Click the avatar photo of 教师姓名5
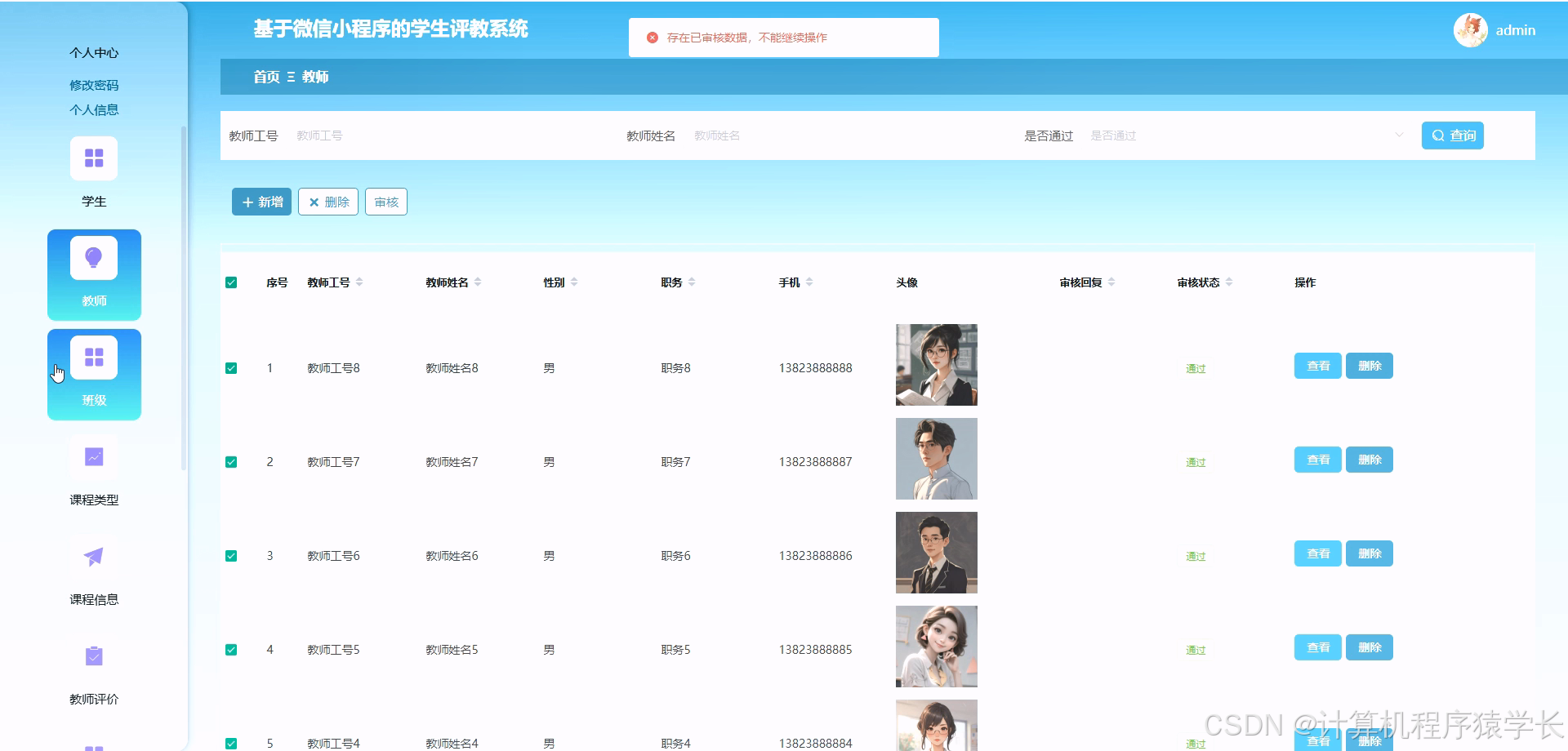Image resolution: width=1568 pixels, height=751 pixels. pyautogui.click(x=936, y=646)
